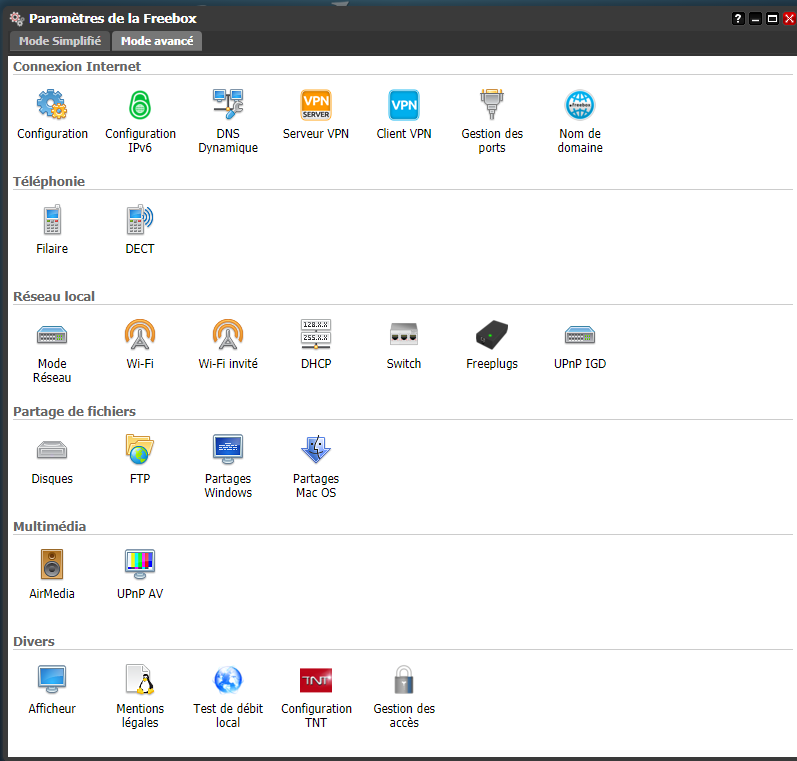Open Afficheur display settings
This screenshot has height=761, width=797.
(52, 680)
